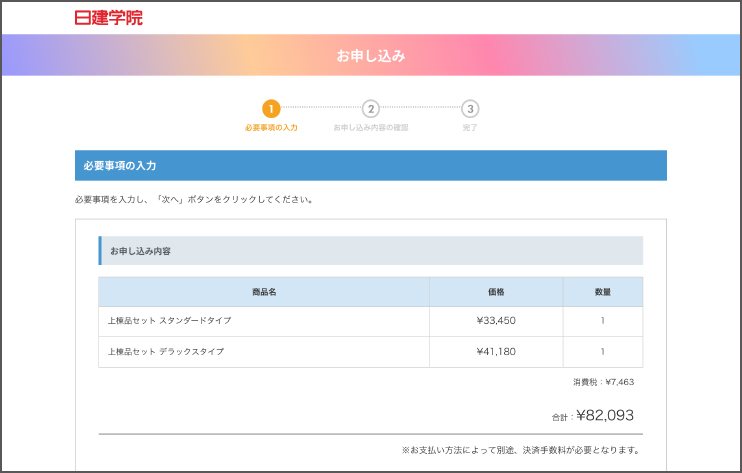Click the blue 必要事項の入力 section header
Screen dimensions: 742x473
[371, 166]
